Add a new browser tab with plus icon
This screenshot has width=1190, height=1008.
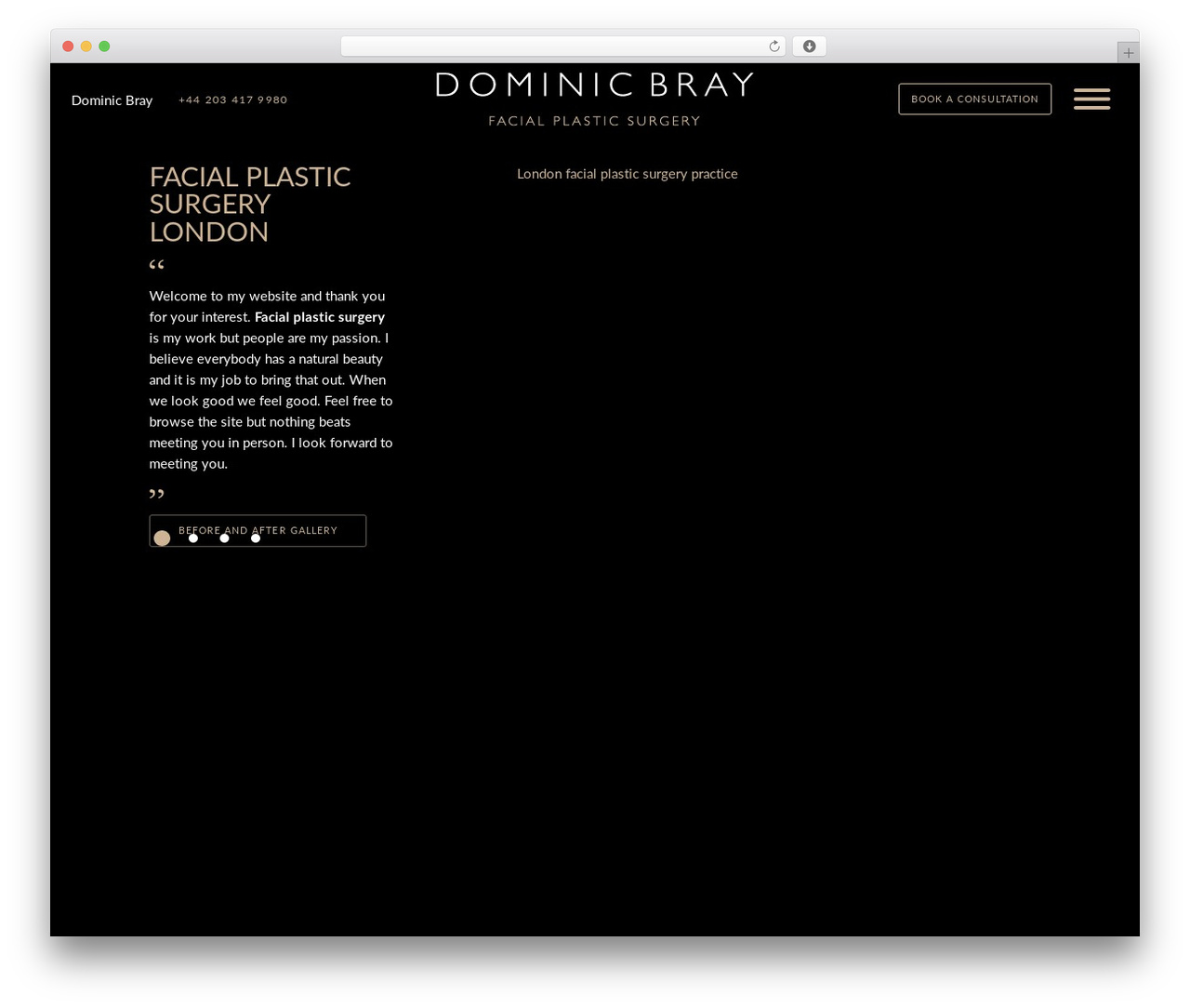point(1129,53)
